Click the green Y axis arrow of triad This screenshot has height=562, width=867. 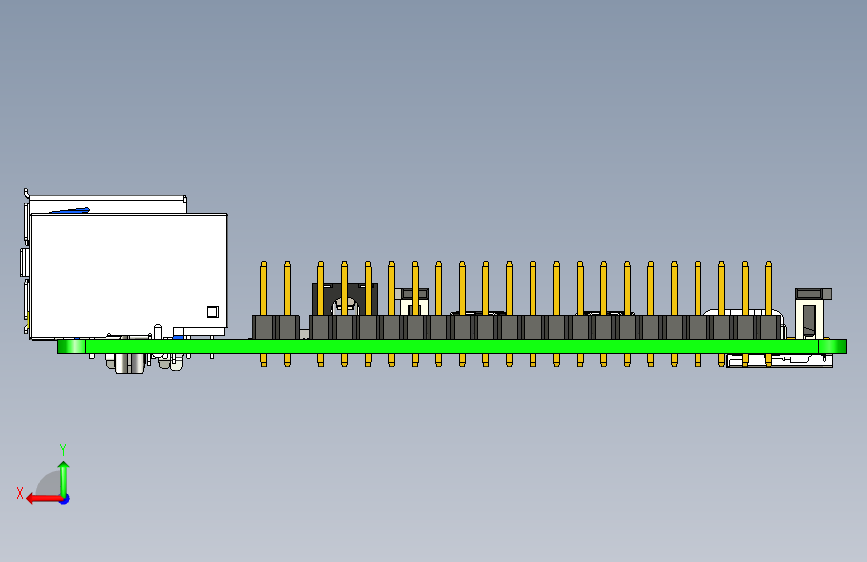(x=64, y=479)
